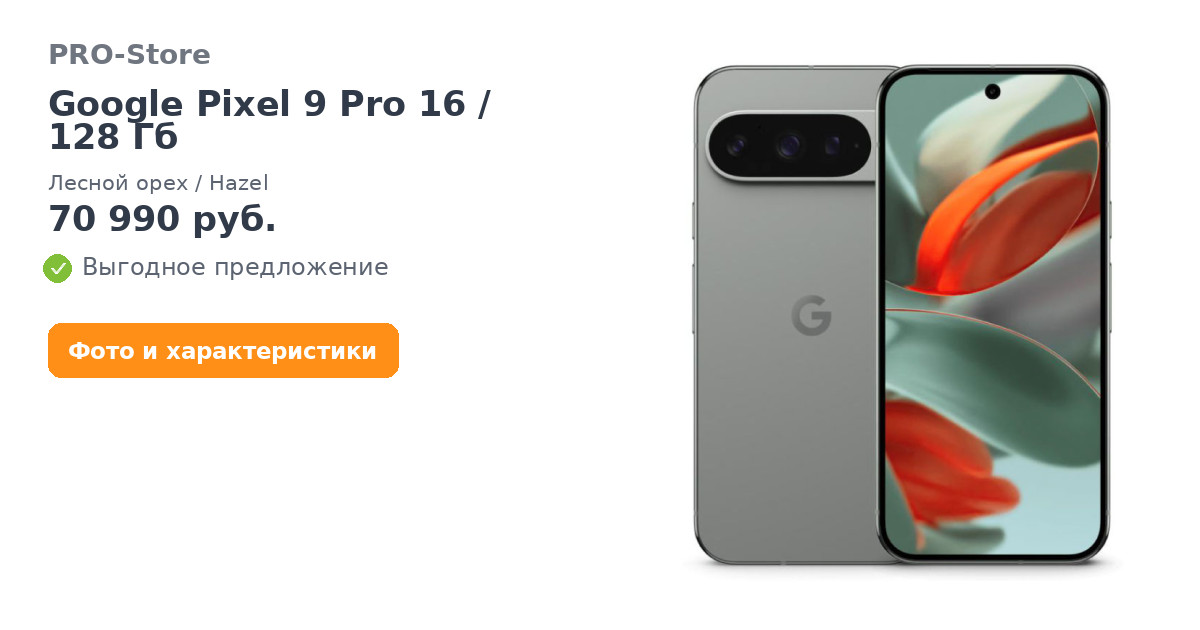Click the Google G logo on phone back
Screen dimensions: 1200x630
(x=811, y=316)
